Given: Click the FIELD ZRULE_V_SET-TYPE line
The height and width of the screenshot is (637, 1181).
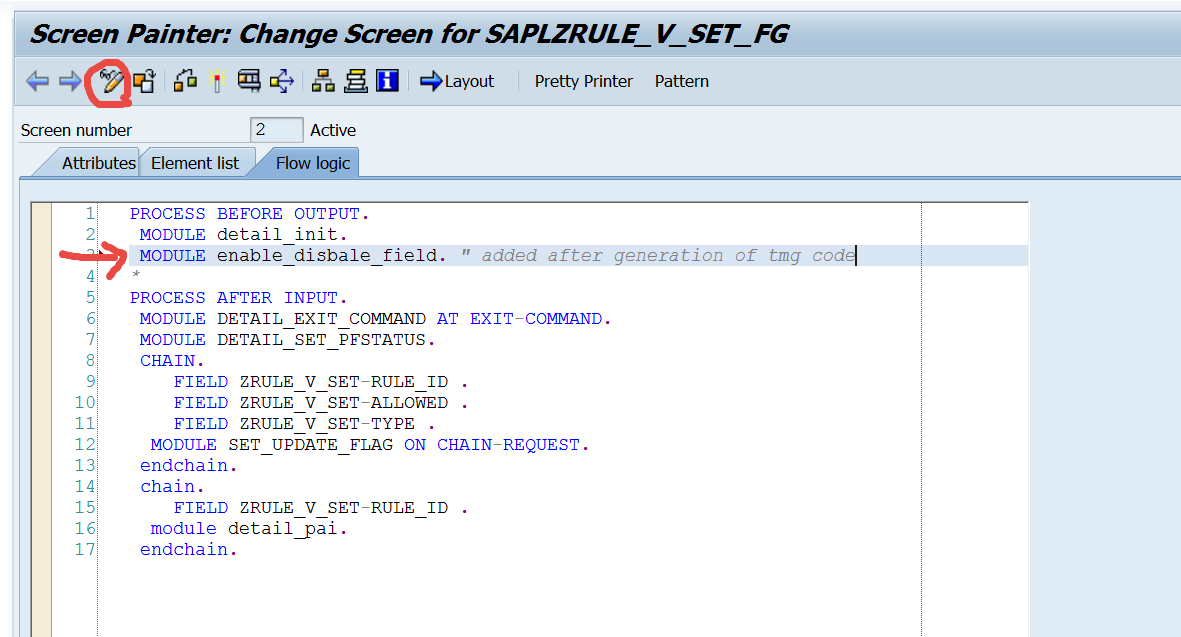Looking at the screenshot, I should [x=304, y=425].
